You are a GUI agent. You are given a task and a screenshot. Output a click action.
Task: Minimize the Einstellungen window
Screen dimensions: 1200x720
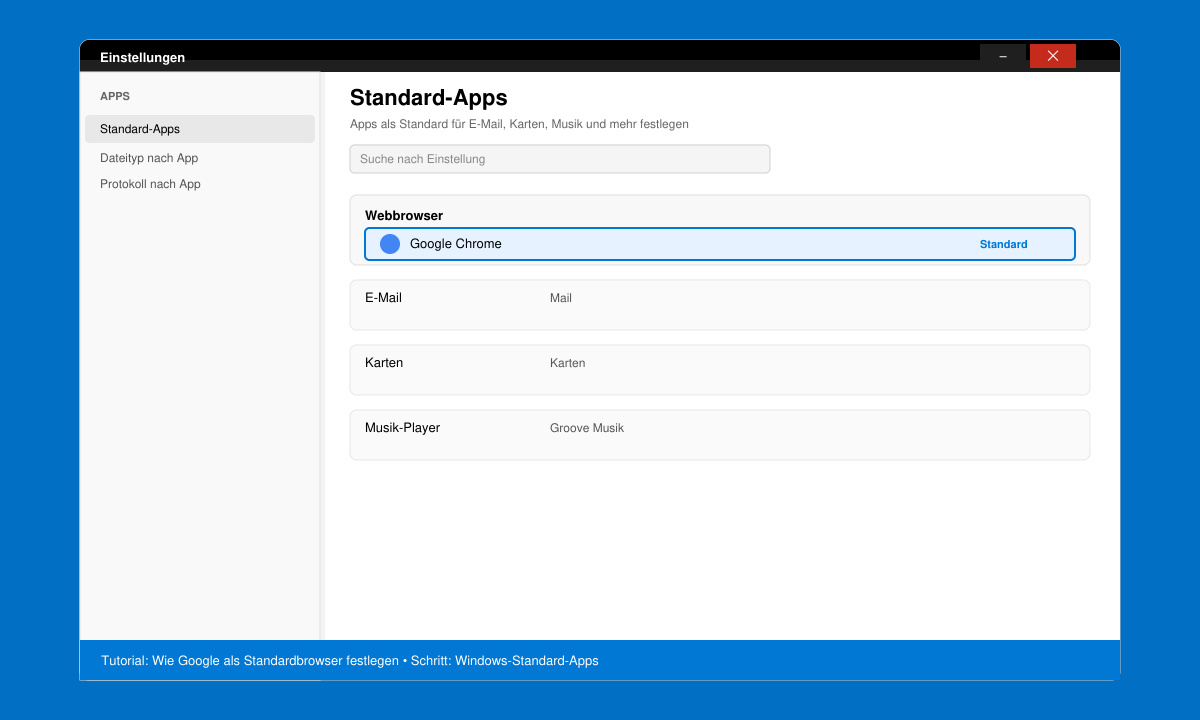coord(1003,56)
